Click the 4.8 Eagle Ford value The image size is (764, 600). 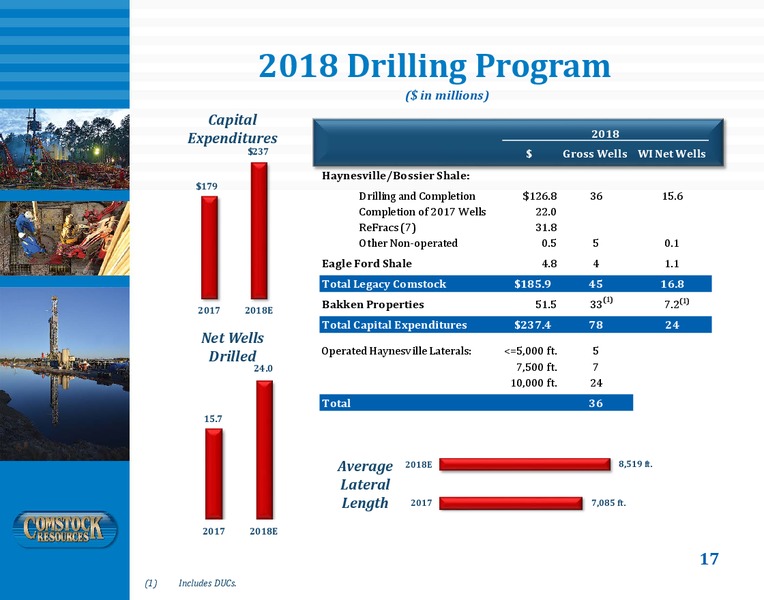click(549, 263)
